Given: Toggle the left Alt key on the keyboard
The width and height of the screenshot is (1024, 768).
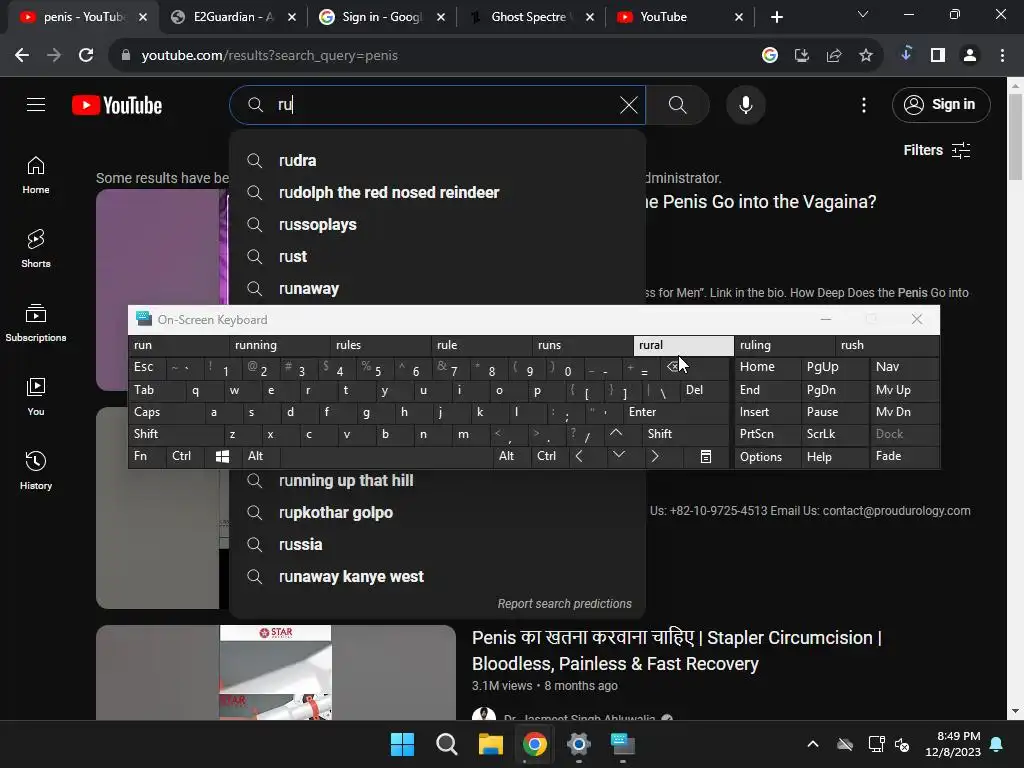Looking at the screenshot, I should point(260,456).
